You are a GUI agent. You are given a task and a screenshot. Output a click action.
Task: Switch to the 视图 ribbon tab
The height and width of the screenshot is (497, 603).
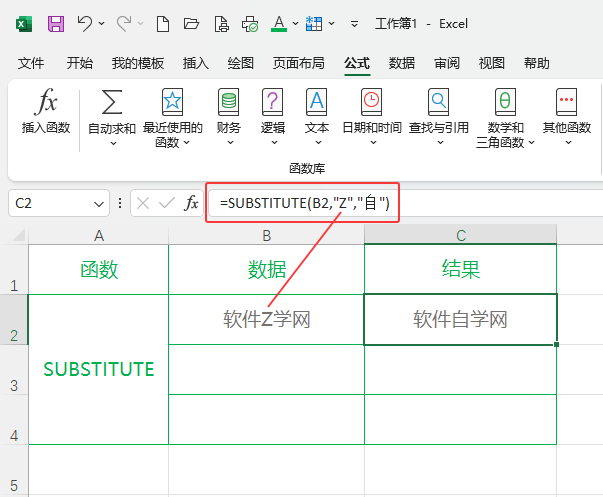pyautogui.click(x=491, y=63)
